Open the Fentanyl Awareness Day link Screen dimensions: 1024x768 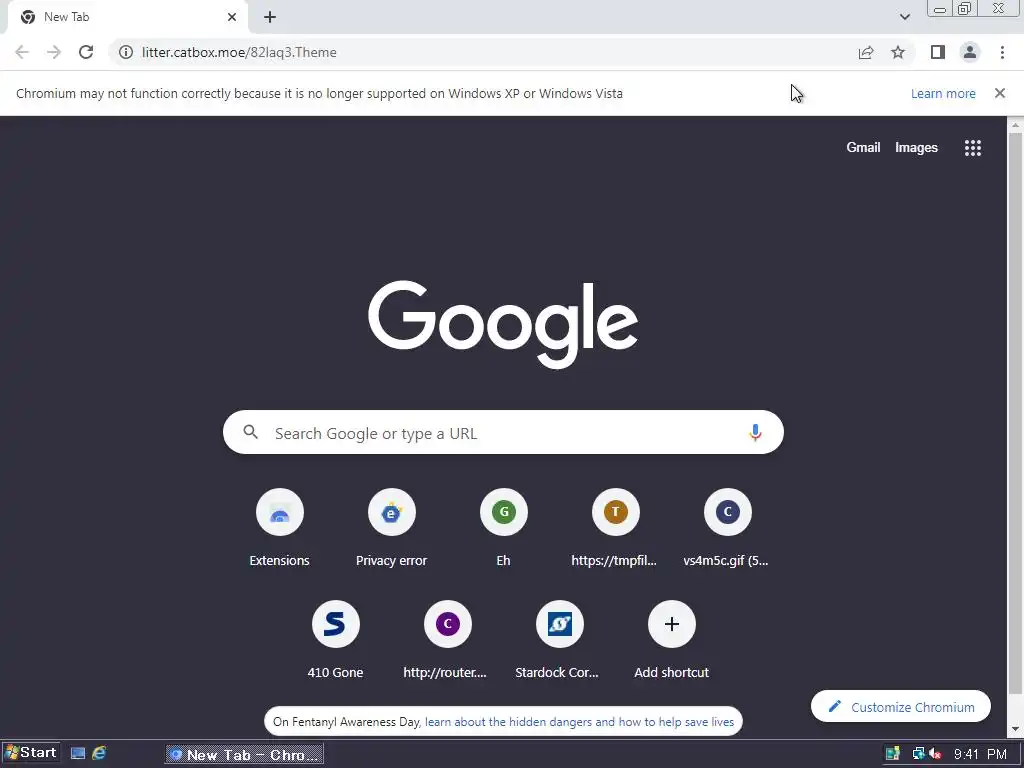[x=579, y=722]
